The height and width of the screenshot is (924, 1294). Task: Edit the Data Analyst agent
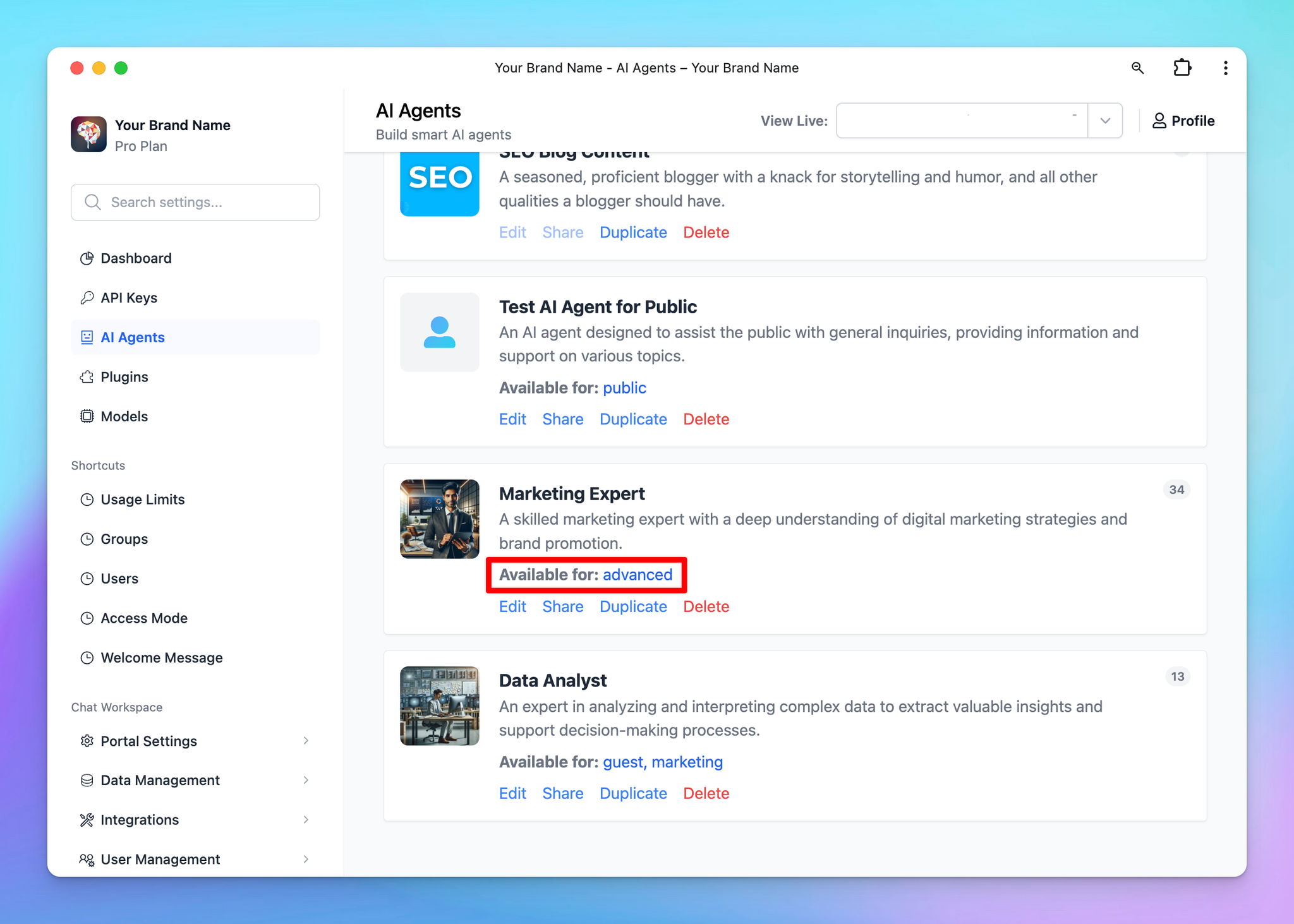coord(512,793)
